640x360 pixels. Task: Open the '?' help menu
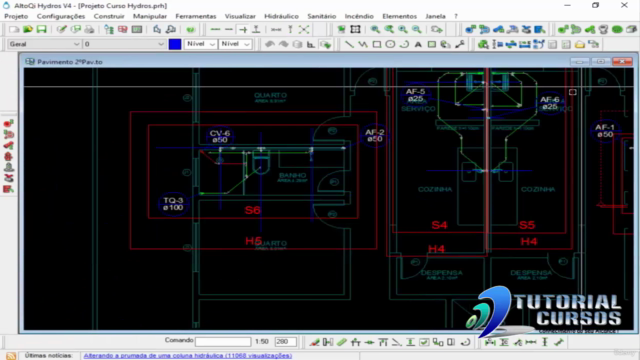point(456,16)
